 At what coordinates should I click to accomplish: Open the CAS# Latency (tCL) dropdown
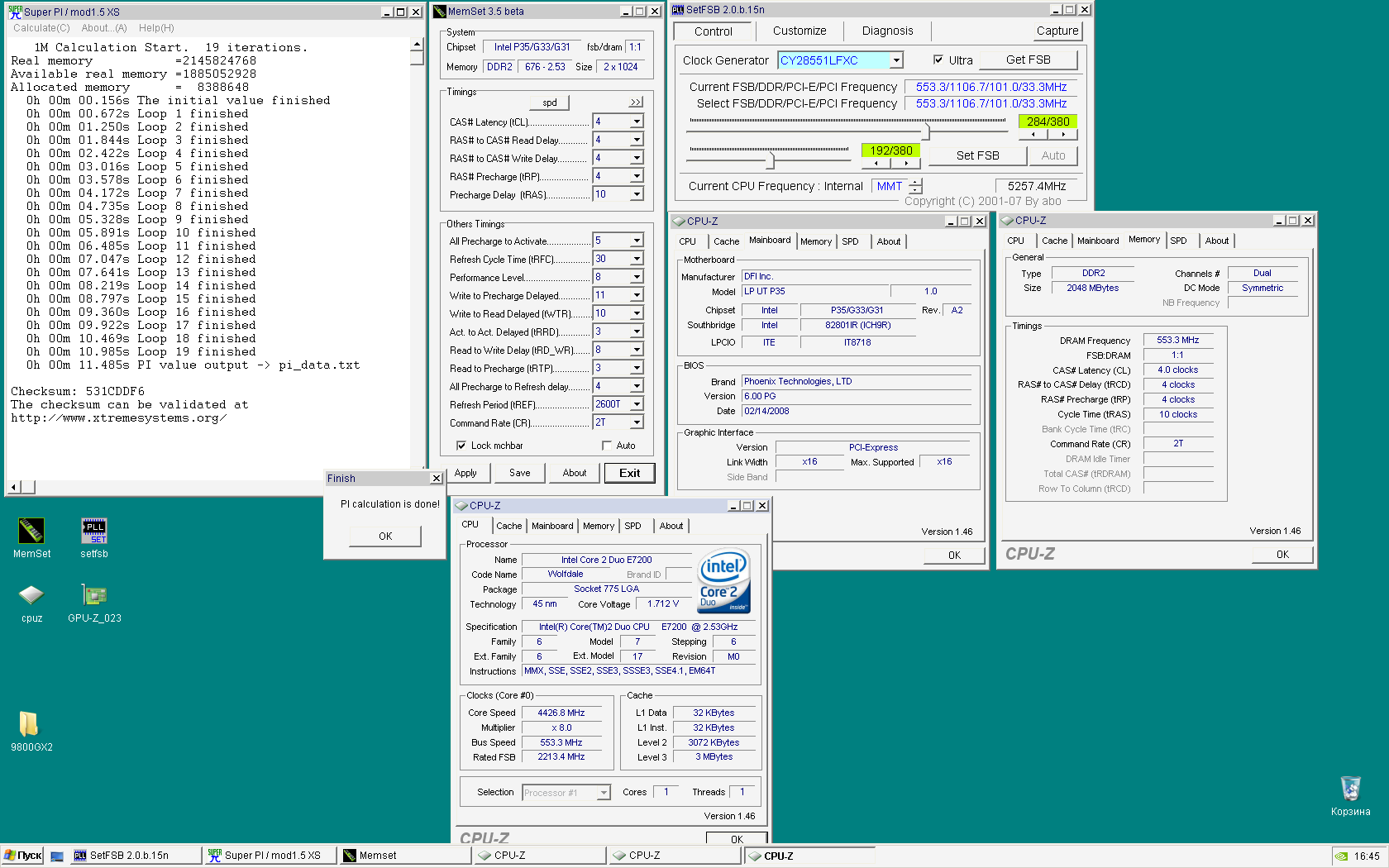(x=637, y=122)
